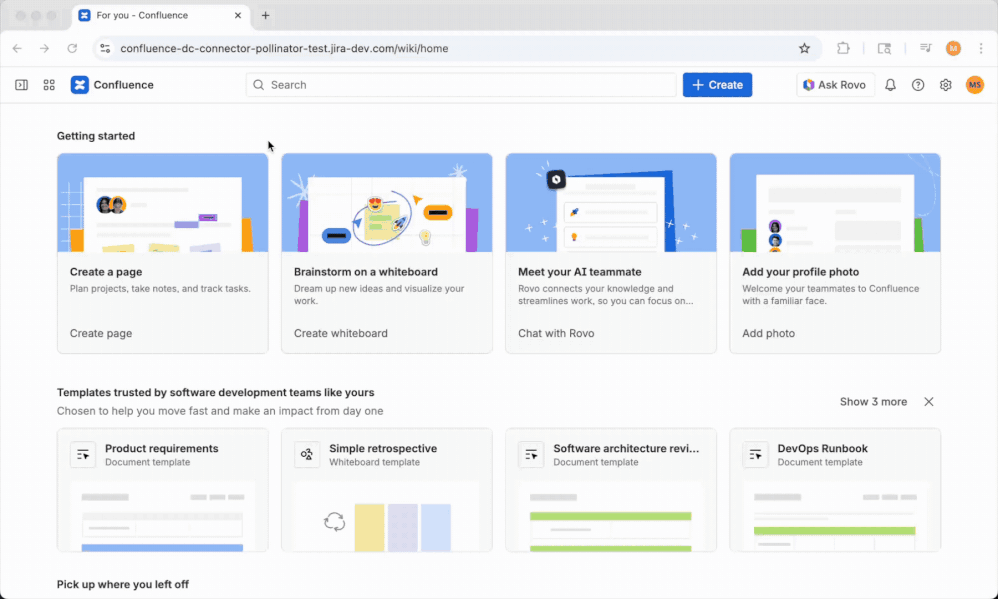Click the Pick up where you left off heading
This screenshot has width=998, height=599.
coord(123,584)
